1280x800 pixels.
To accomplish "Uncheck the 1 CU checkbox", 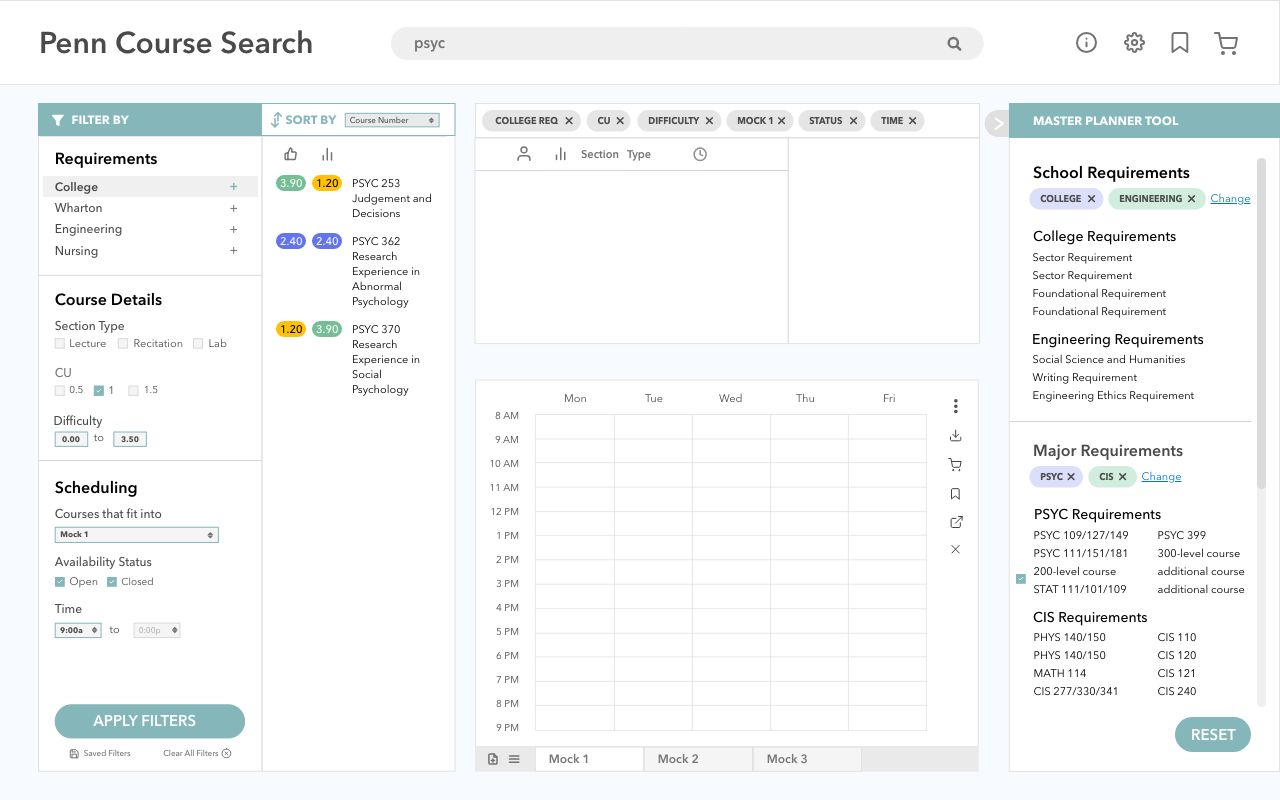I will 99,390.
